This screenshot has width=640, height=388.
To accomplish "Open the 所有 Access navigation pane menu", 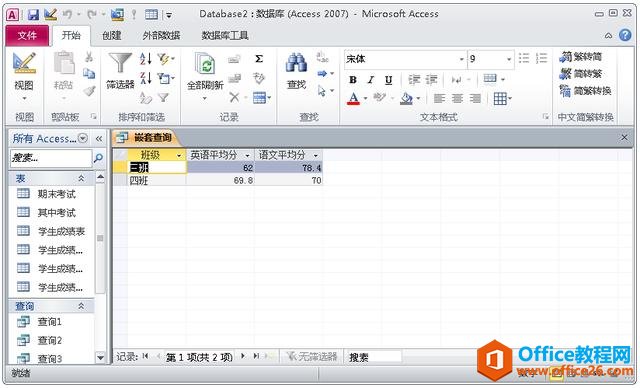I will coord(83,138).
